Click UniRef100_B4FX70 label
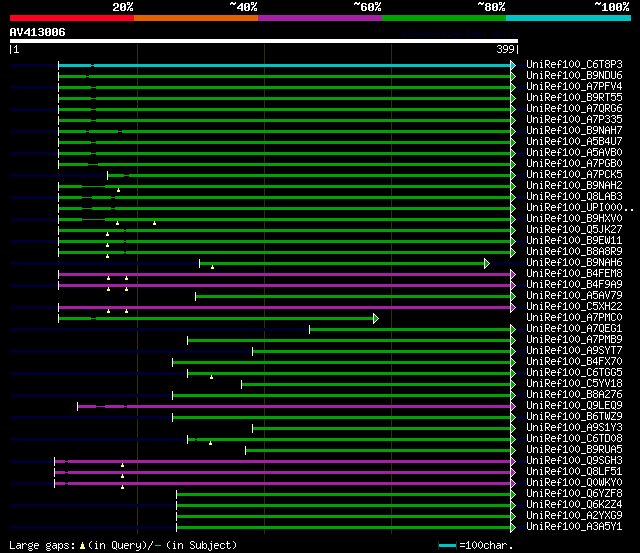640x553 pixels. [x=574, y=362]
